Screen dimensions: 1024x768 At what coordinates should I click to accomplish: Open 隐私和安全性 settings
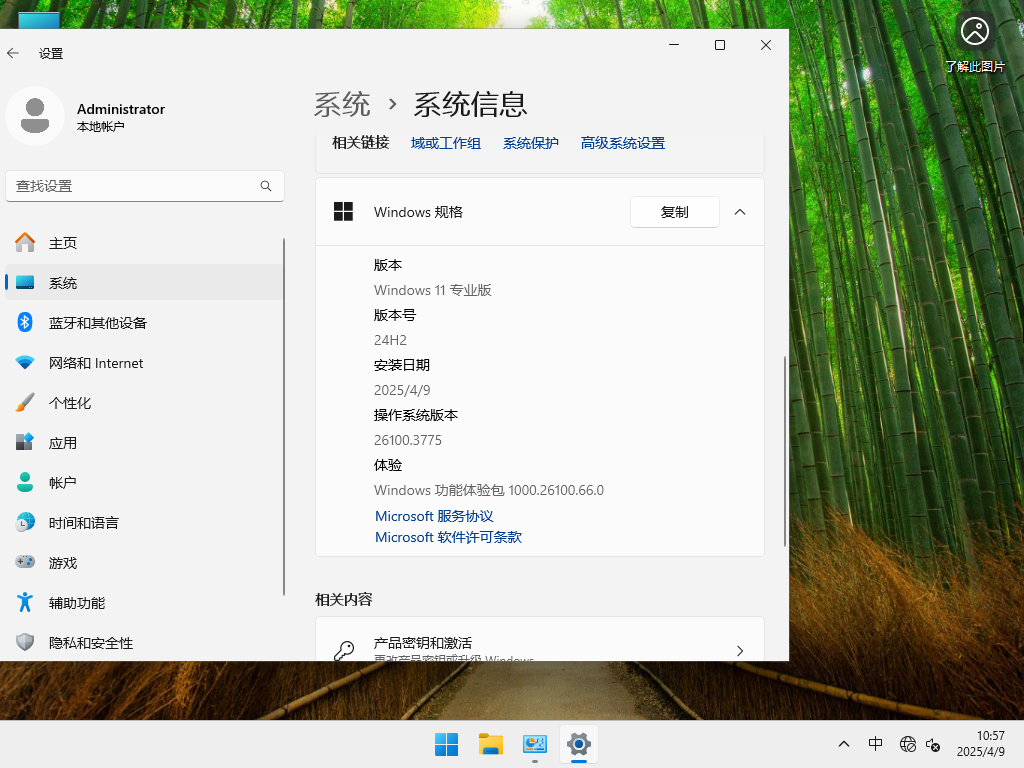coord(89,643)
